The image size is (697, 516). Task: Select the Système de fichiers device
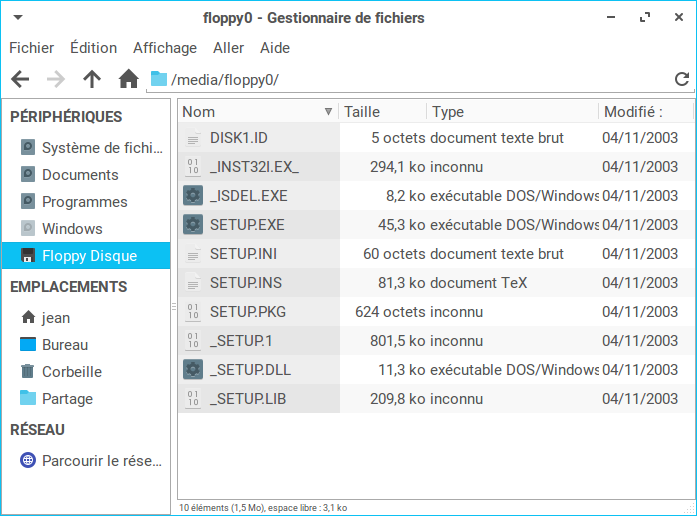tap(100, 148)
